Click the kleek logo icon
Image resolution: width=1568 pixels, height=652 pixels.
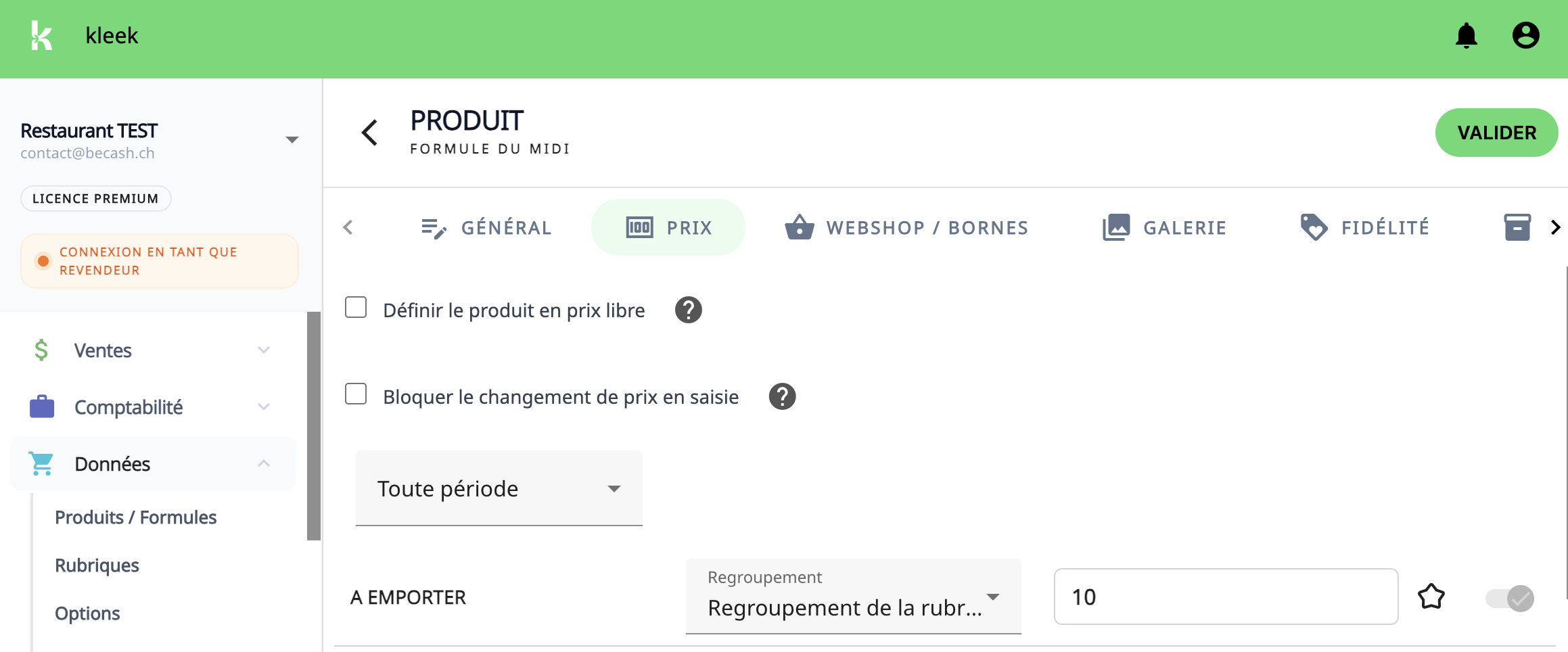[41, 35]
